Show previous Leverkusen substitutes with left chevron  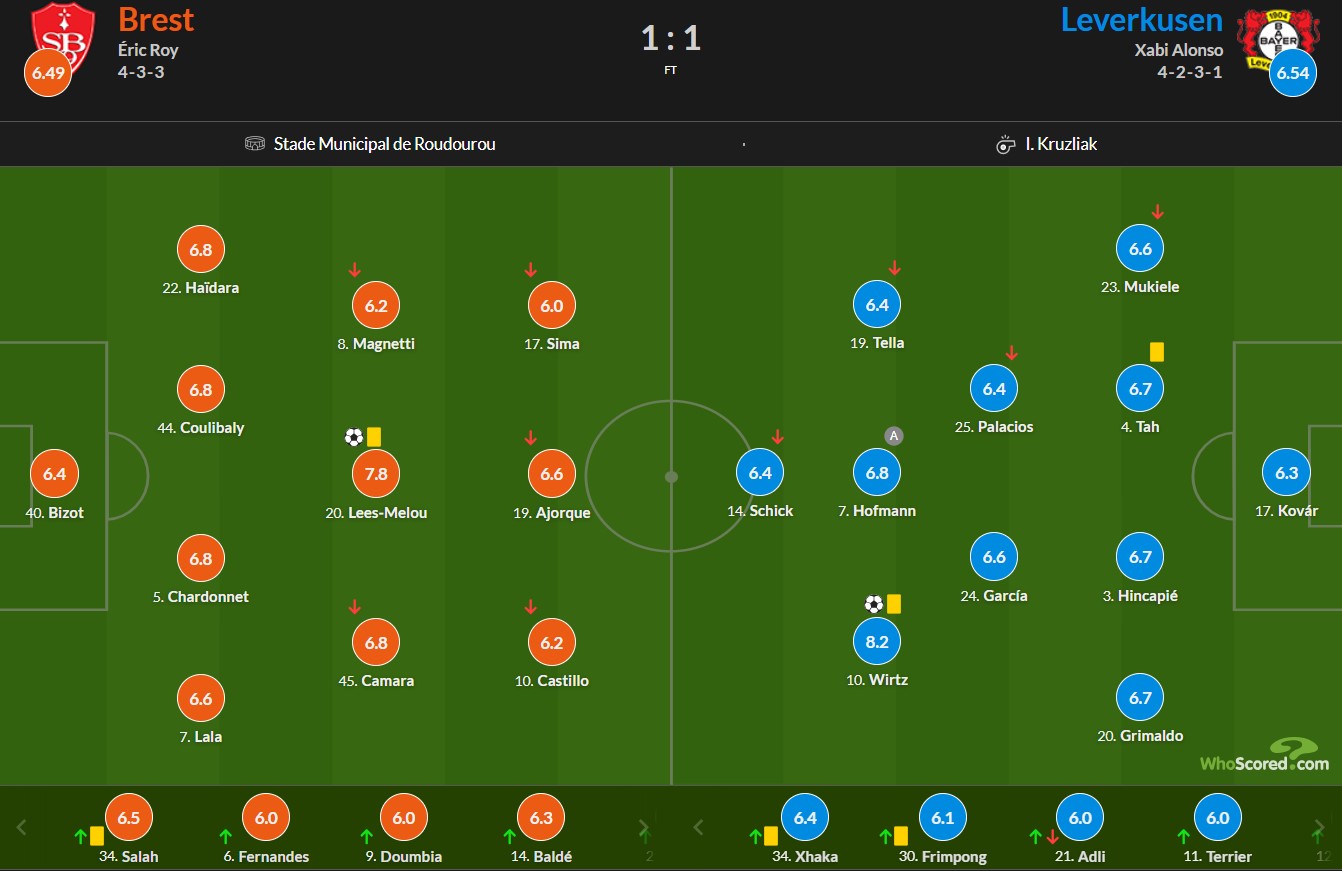click(x=697, y=828)
